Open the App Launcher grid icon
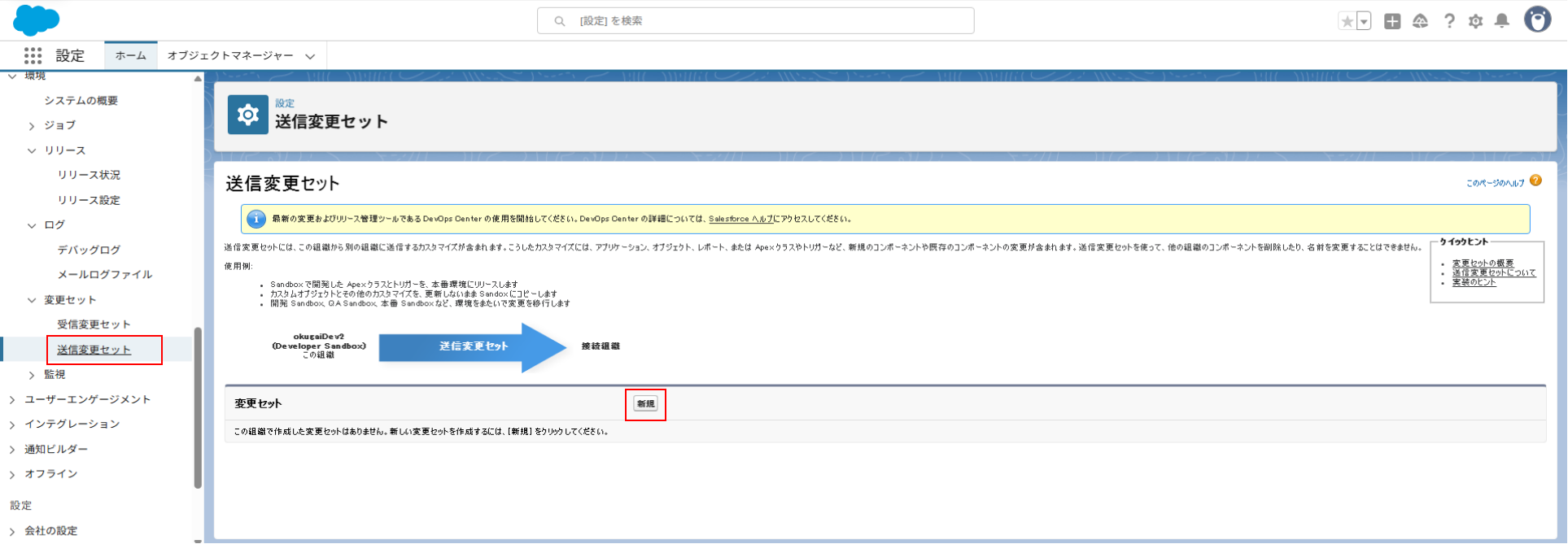This screenshot has height=544, width=1568. click(33, 55)
